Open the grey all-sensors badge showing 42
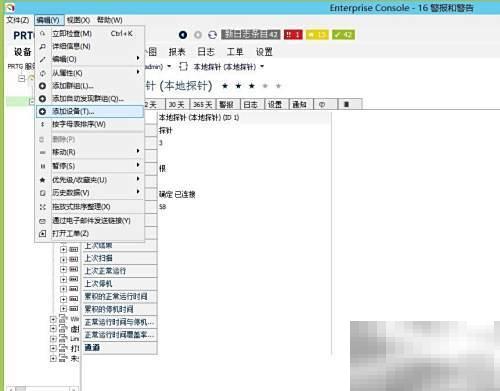 250,35
